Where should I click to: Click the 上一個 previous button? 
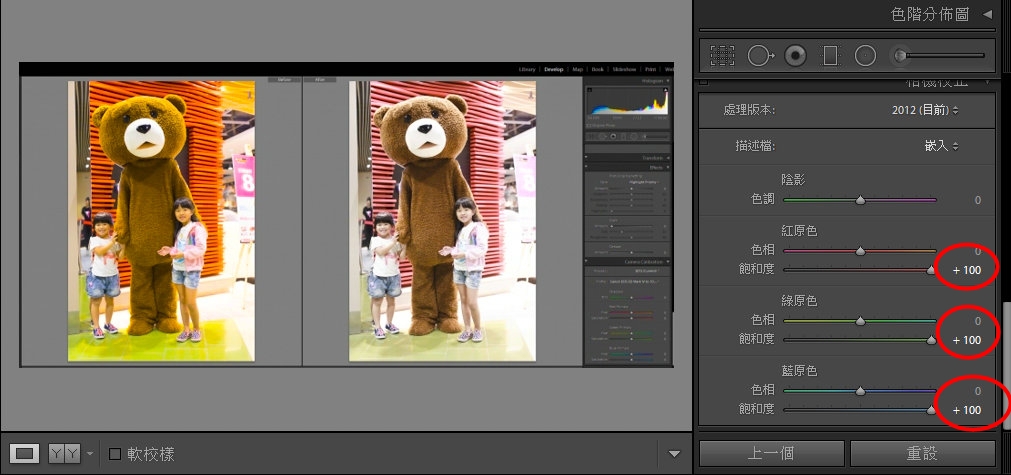[772, 453]
